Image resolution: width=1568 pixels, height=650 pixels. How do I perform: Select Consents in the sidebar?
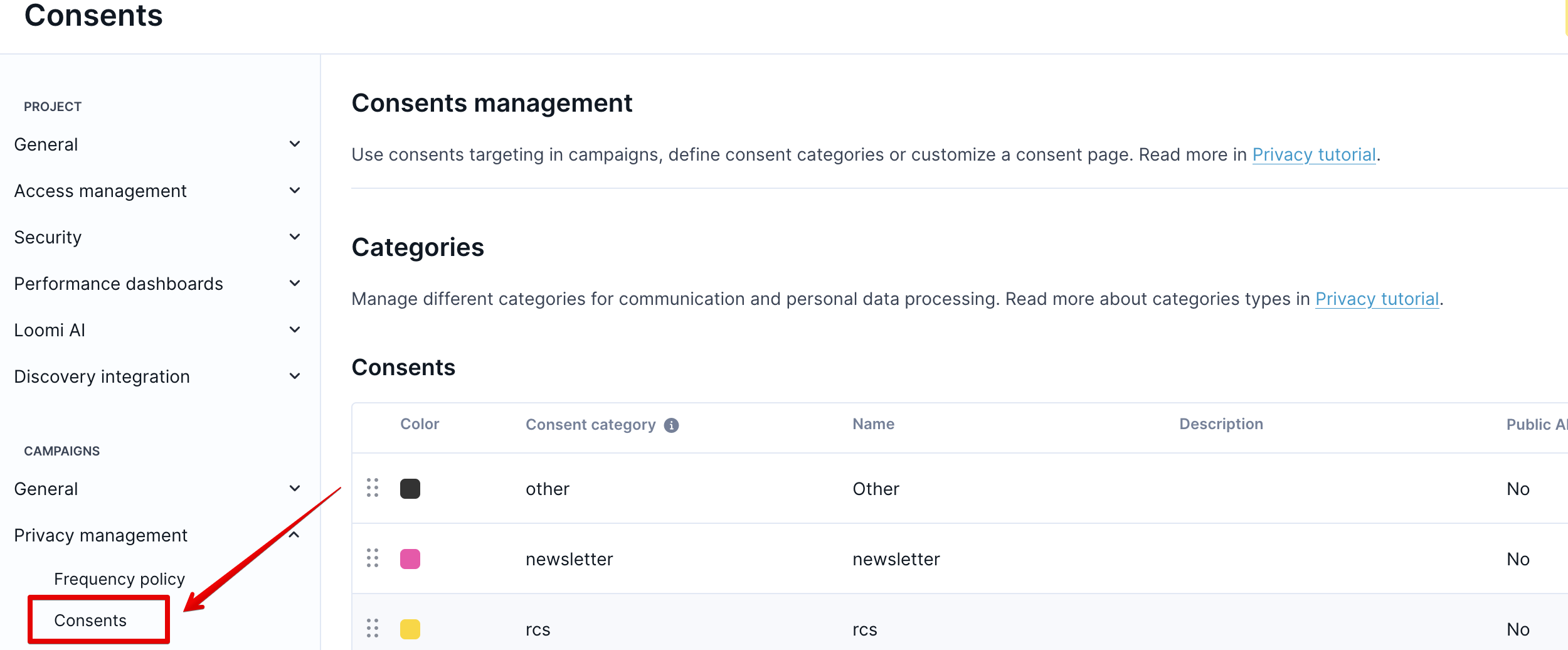click(x=90, y=621)
